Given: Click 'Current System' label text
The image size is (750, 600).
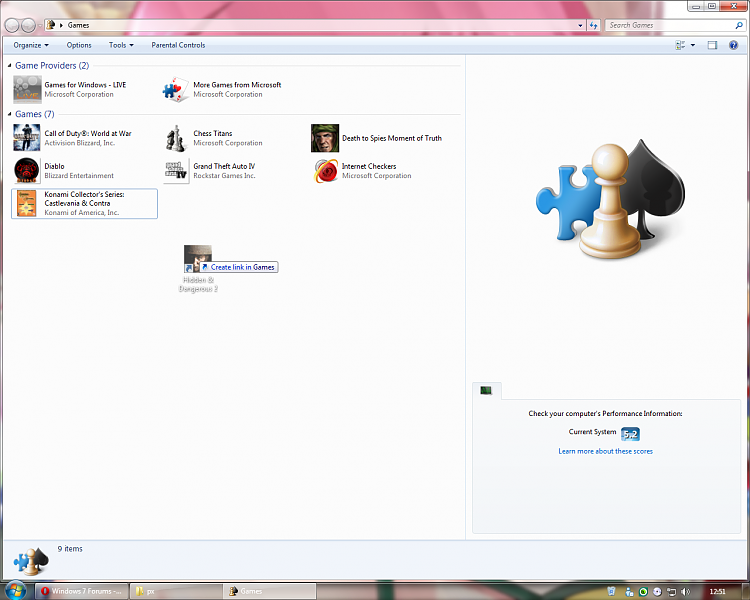Looking at the screenshot, I should (593, 432).
